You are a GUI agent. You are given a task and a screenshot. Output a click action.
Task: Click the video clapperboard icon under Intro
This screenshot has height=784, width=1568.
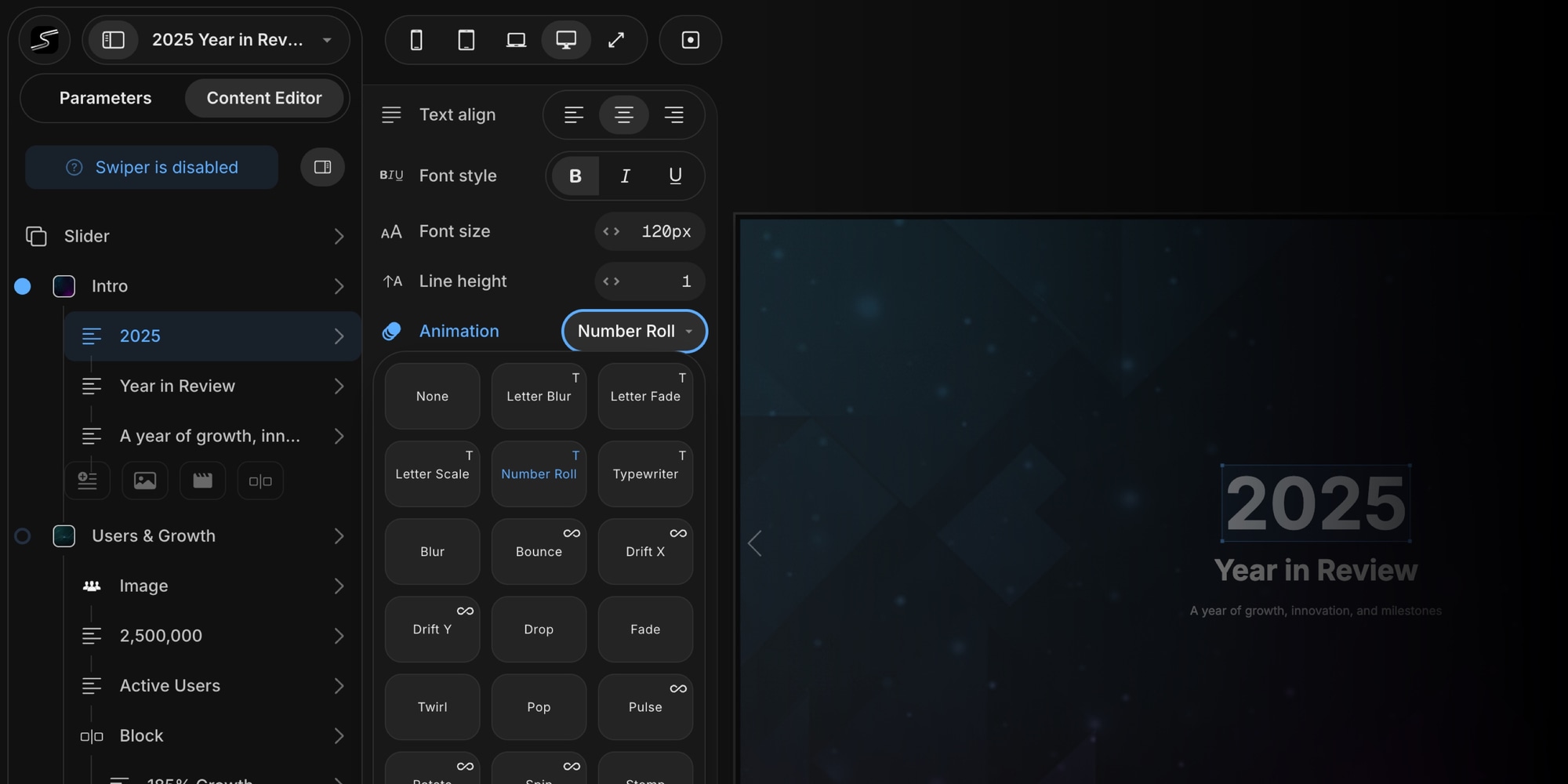[202, 481]
